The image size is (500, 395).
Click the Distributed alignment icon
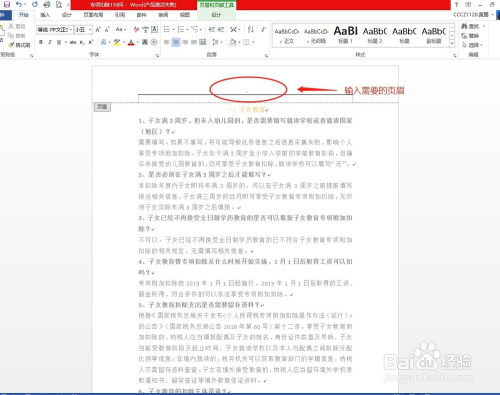(203, 42)
